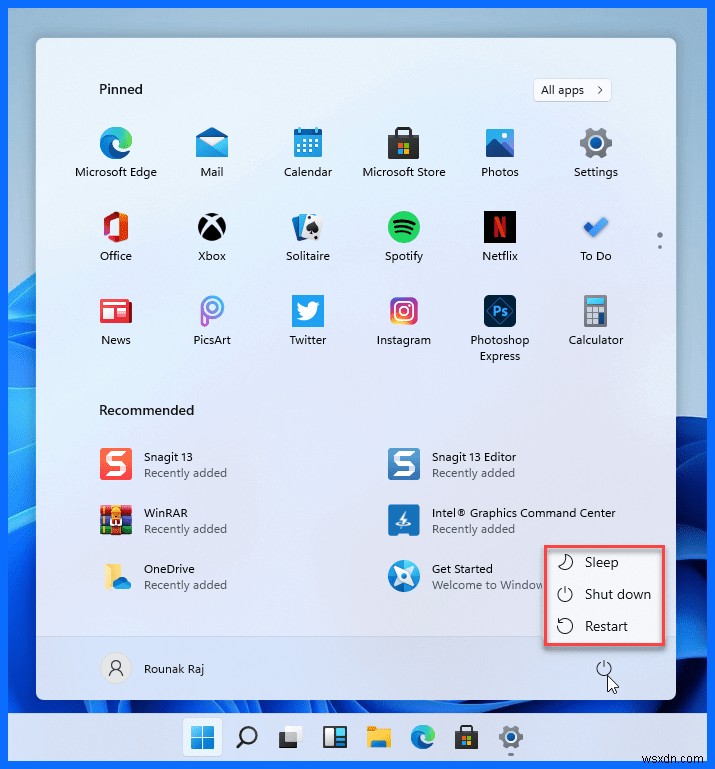This screenshot has width=715, height=769.
Task: Open Microsoft Edge from pinned apps
Action: [x=116, y=153]
